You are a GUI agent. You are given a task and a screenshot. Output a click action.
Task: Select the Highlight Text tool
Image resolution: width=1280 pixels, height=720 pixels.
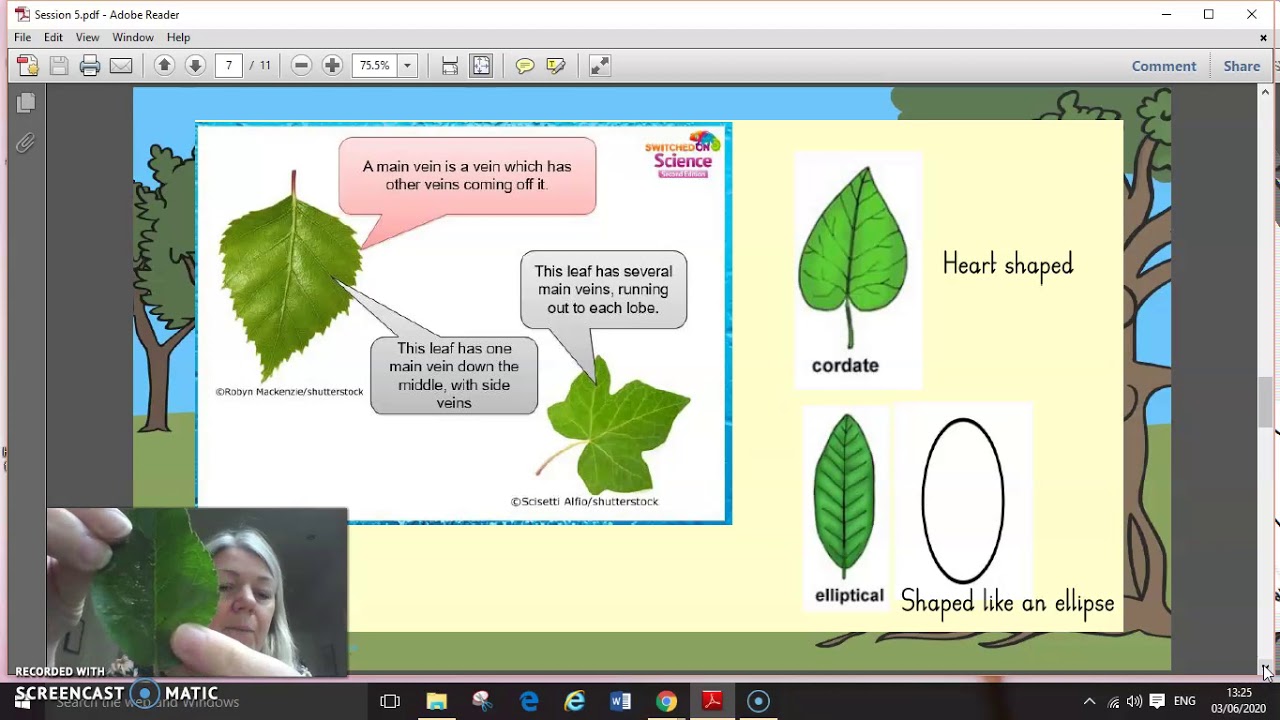point(556,66)
